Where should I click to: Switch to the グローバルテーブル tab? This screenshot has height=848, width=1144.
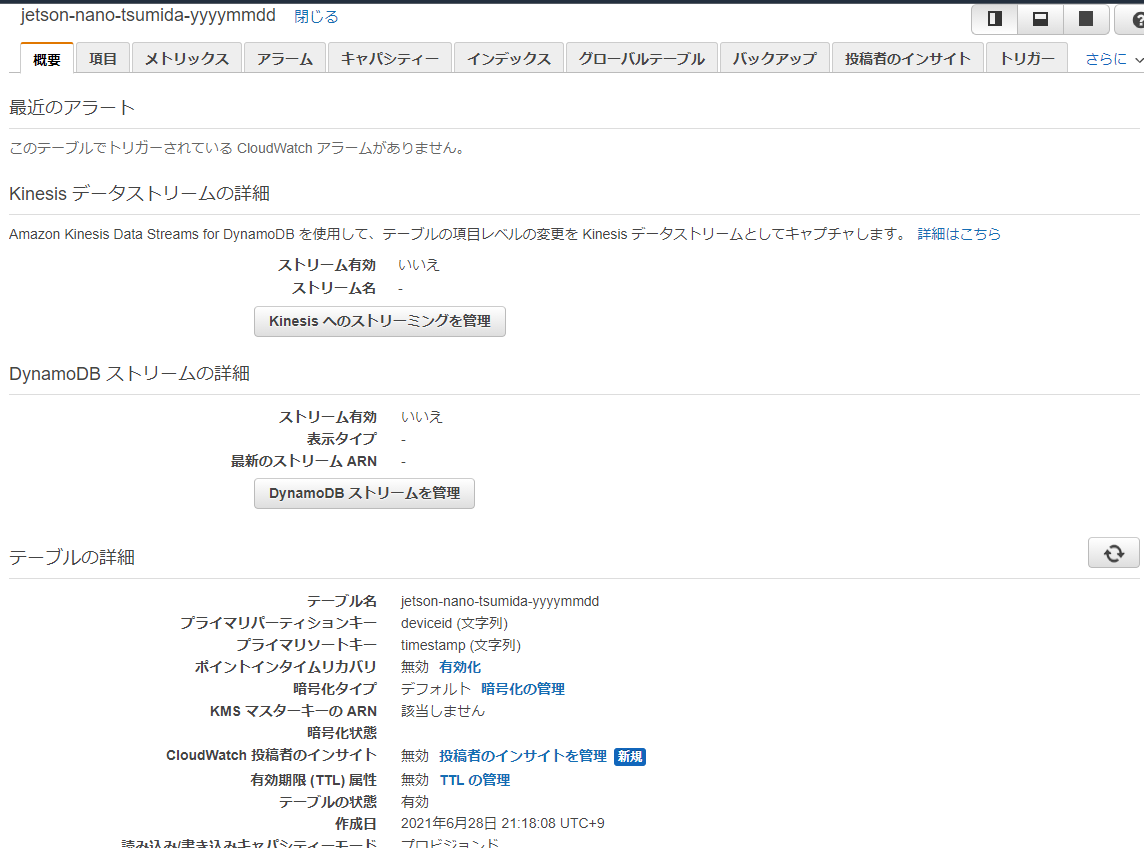click(x=641, y=59)
